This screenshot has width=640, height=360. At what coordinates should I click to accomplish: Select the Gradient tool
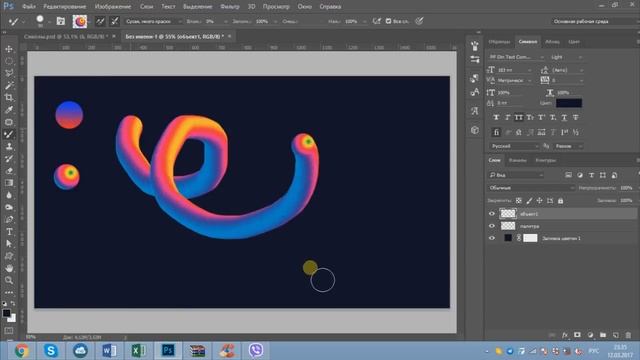pos(9,183)
